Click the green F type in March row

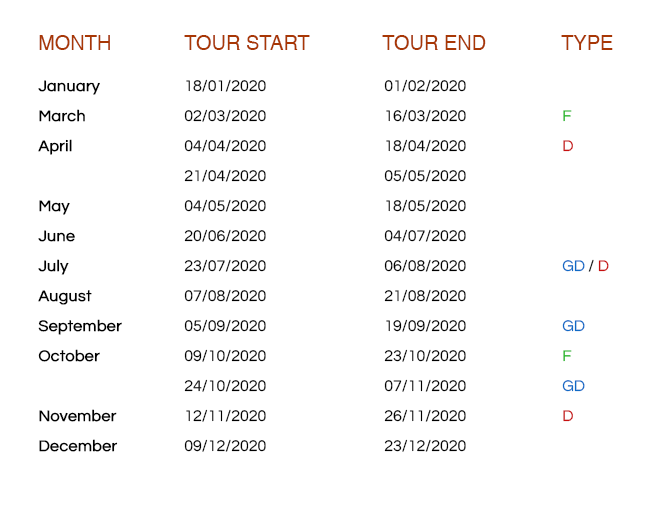point(567,116)
